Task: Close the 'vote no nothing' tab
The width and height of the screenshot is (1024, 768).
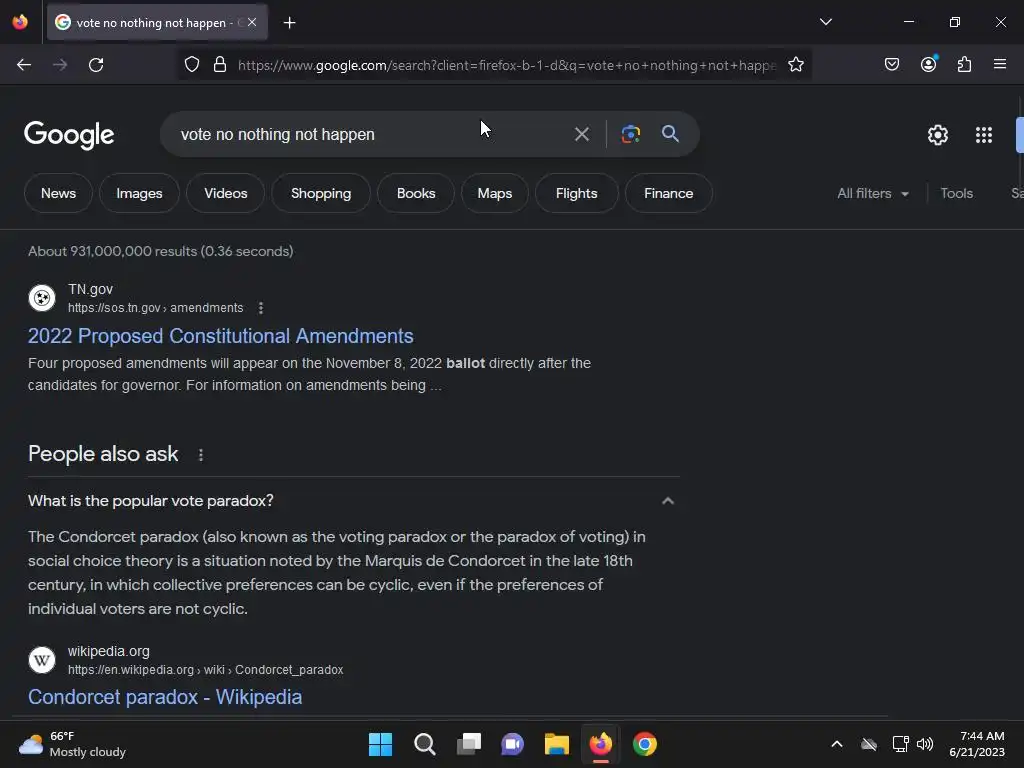Action: point(252,22)
